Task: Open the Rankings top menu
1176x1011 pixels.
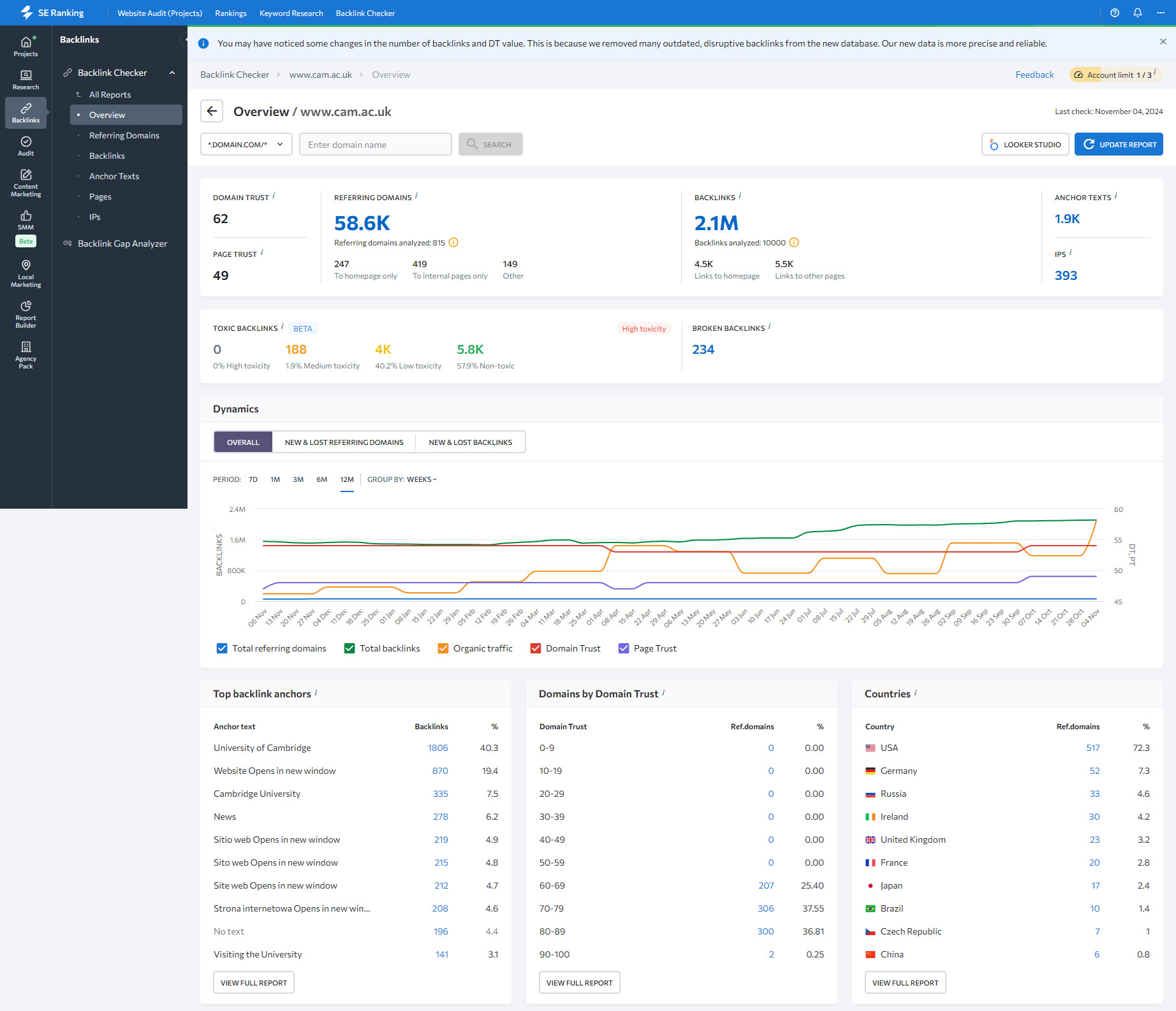Action: [231, 13]
